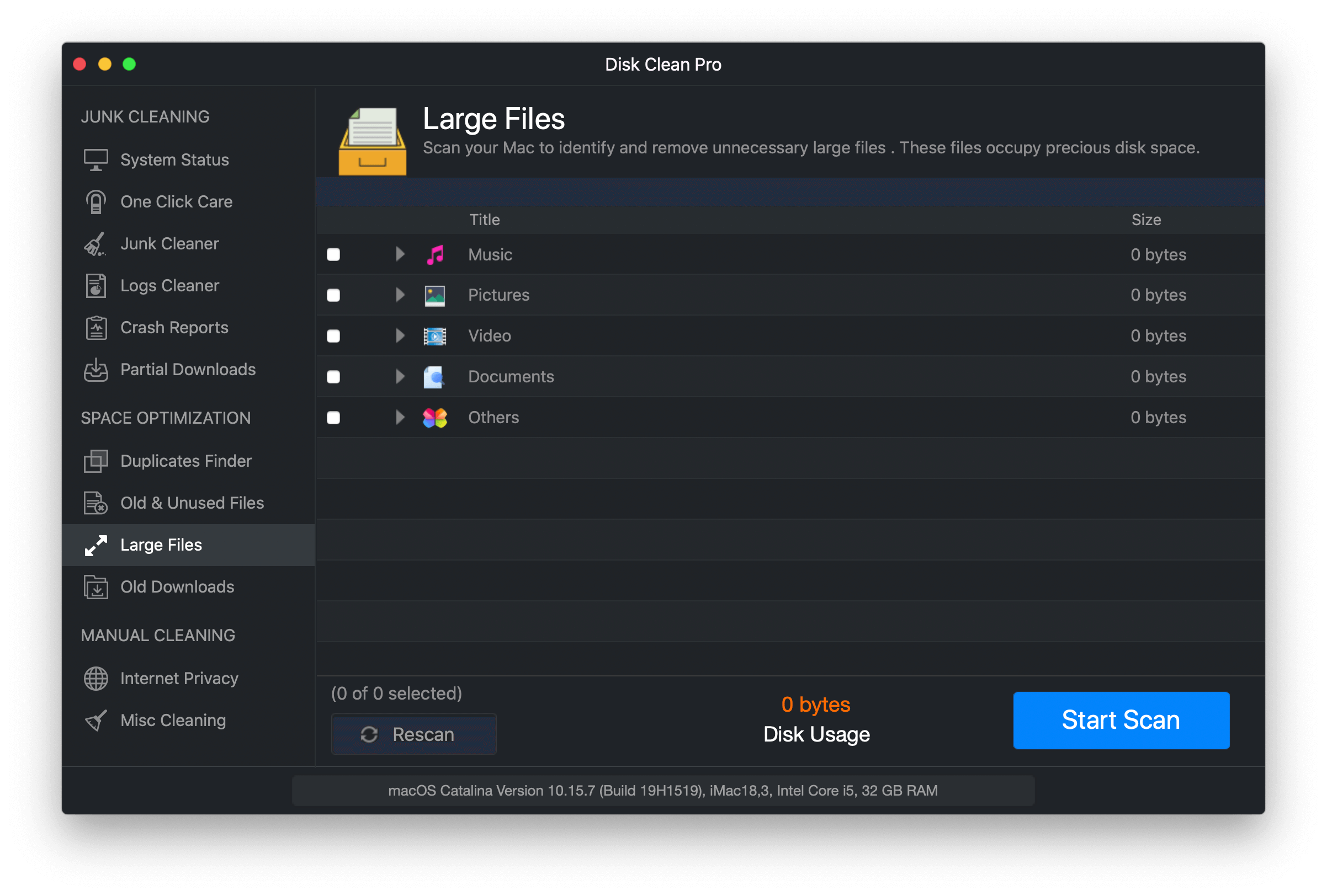Open Misc Cleaning from the sidebar
1327x896 pixels.
coord(173,720)
